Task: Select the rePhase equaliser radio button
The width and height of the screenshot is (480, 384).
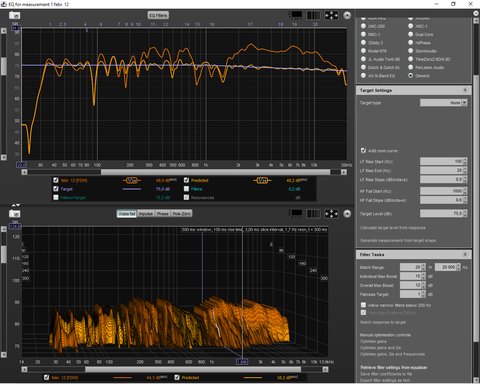Action: coord(411,42)
